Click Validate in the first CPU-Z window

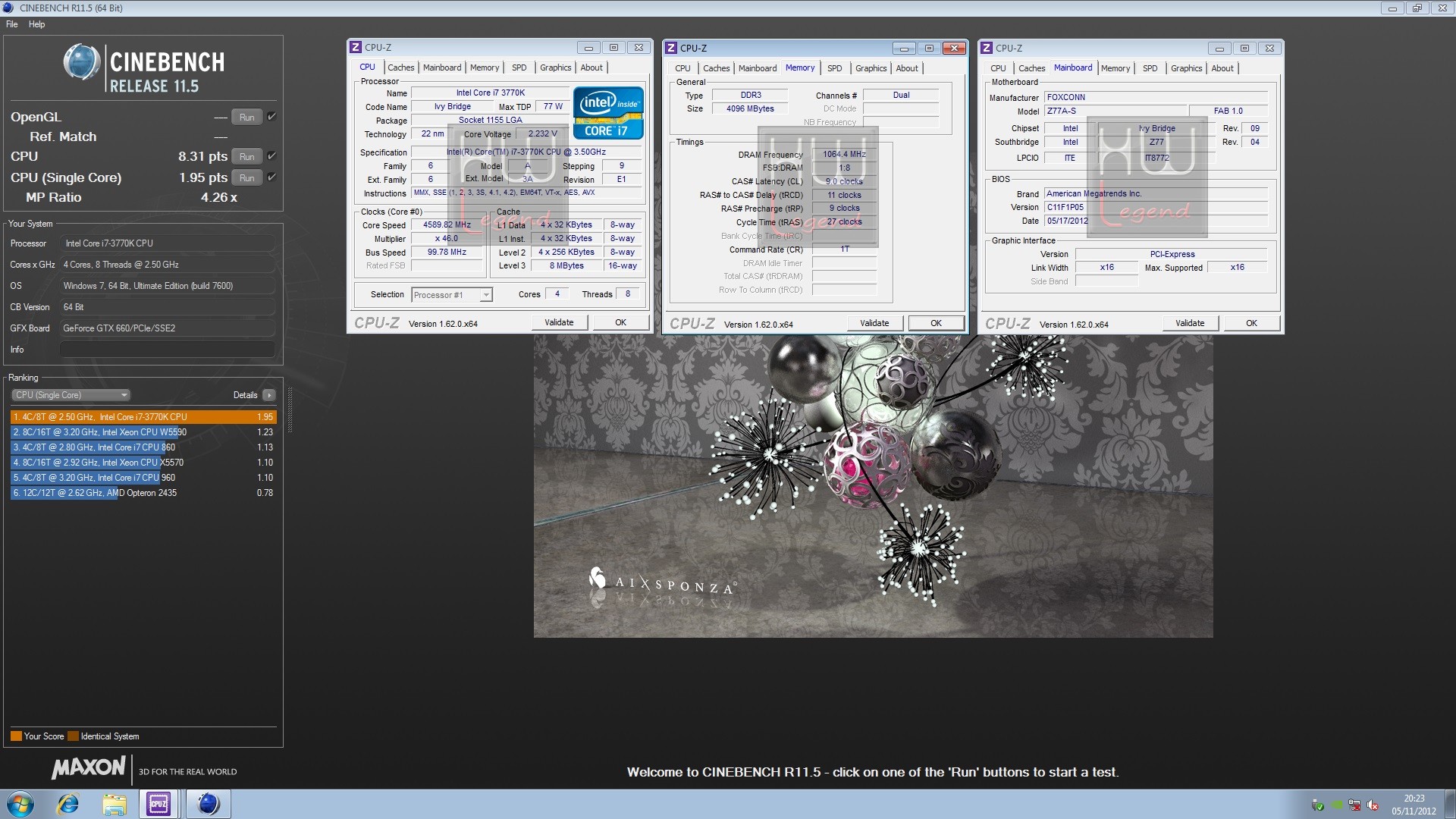pyautogui.click(x=559, y=322)
